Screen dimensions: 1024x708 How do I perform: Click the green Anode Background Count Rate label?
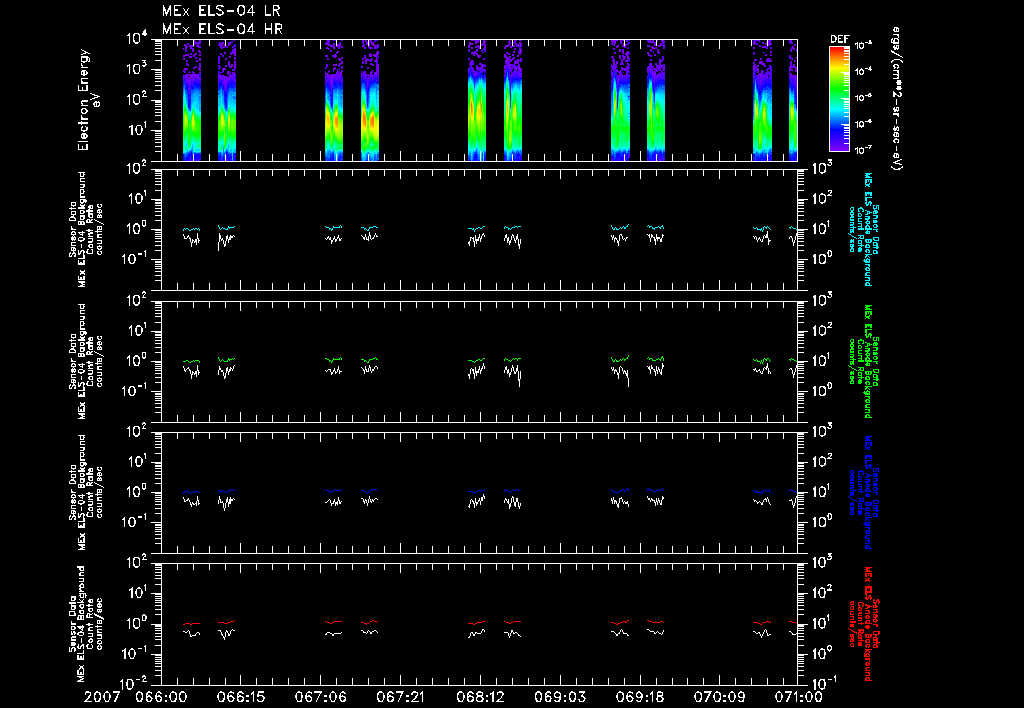click(863, 361)
